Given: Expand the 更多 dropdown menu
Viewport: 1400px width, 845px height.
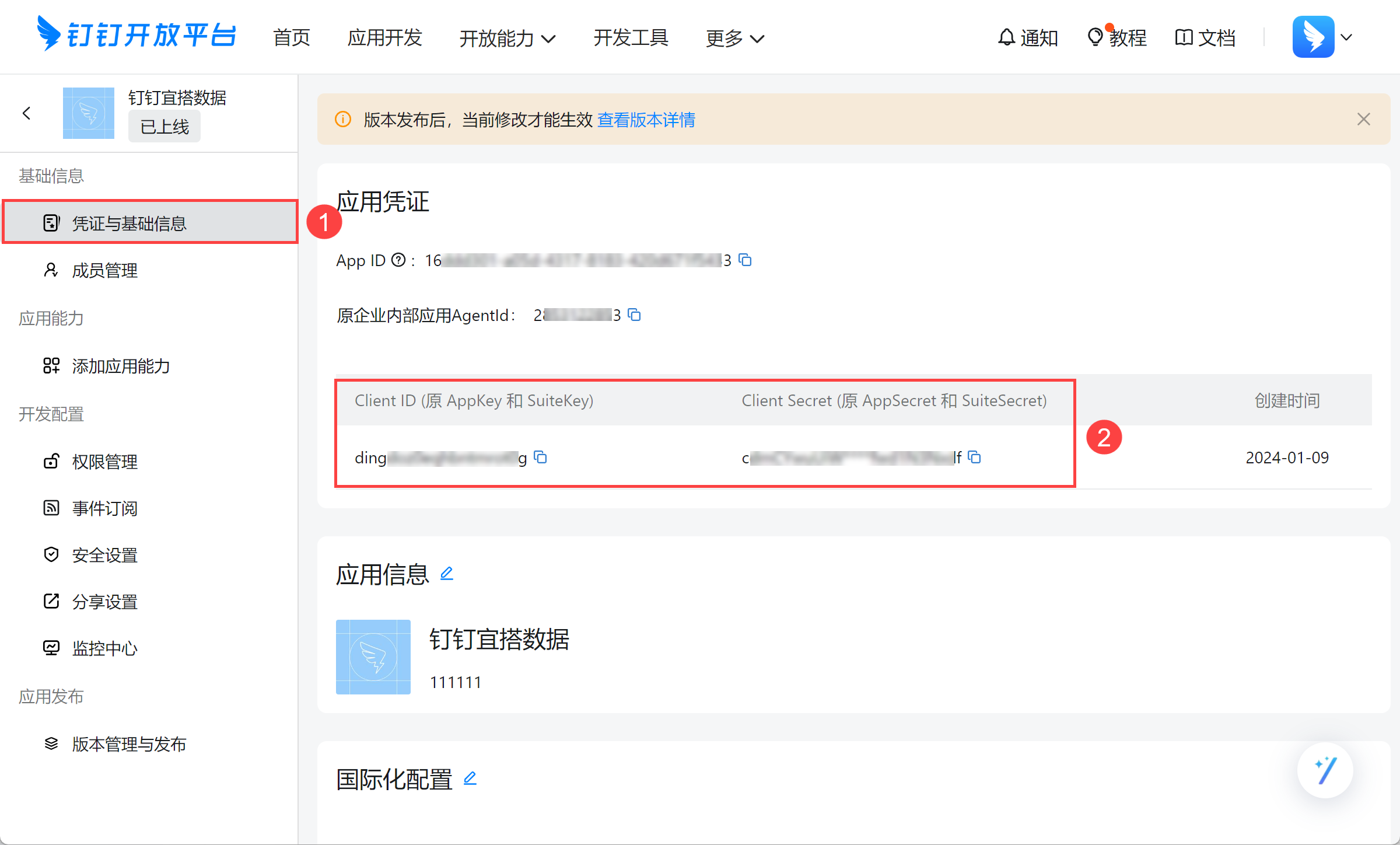Looking at the screenshot, I should (x=734, y=39).
